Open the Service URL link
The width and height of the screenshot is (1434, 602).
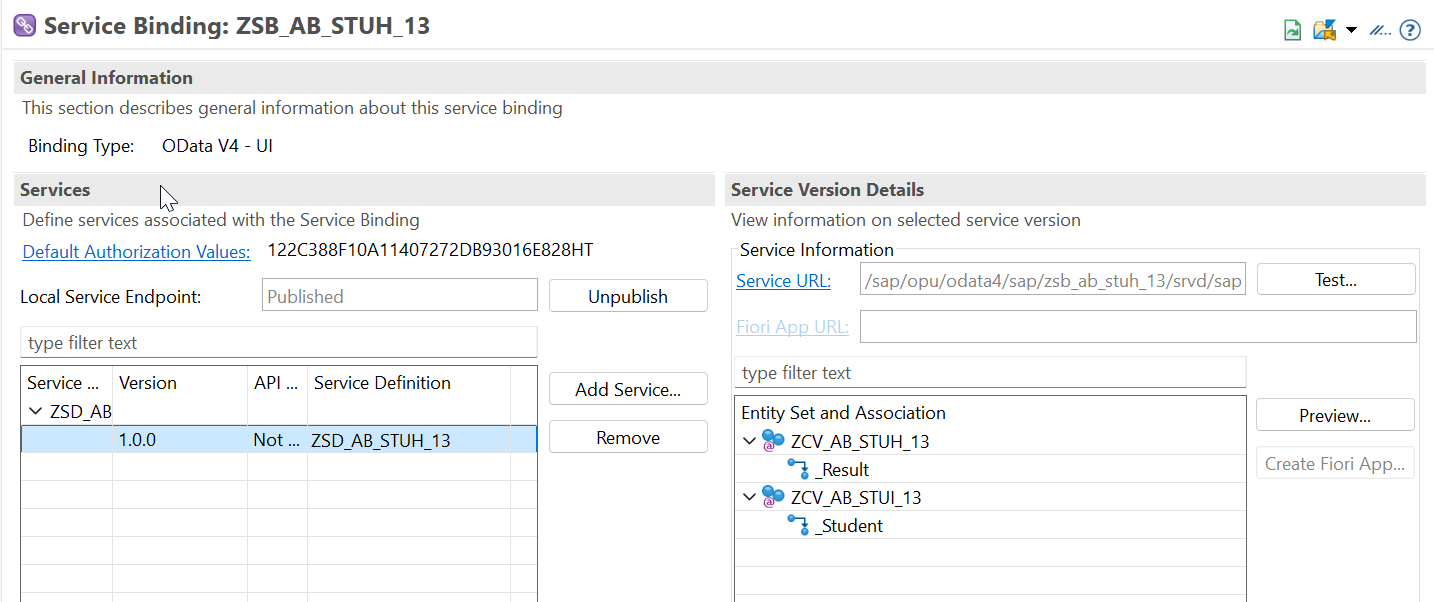click(783, 281)
